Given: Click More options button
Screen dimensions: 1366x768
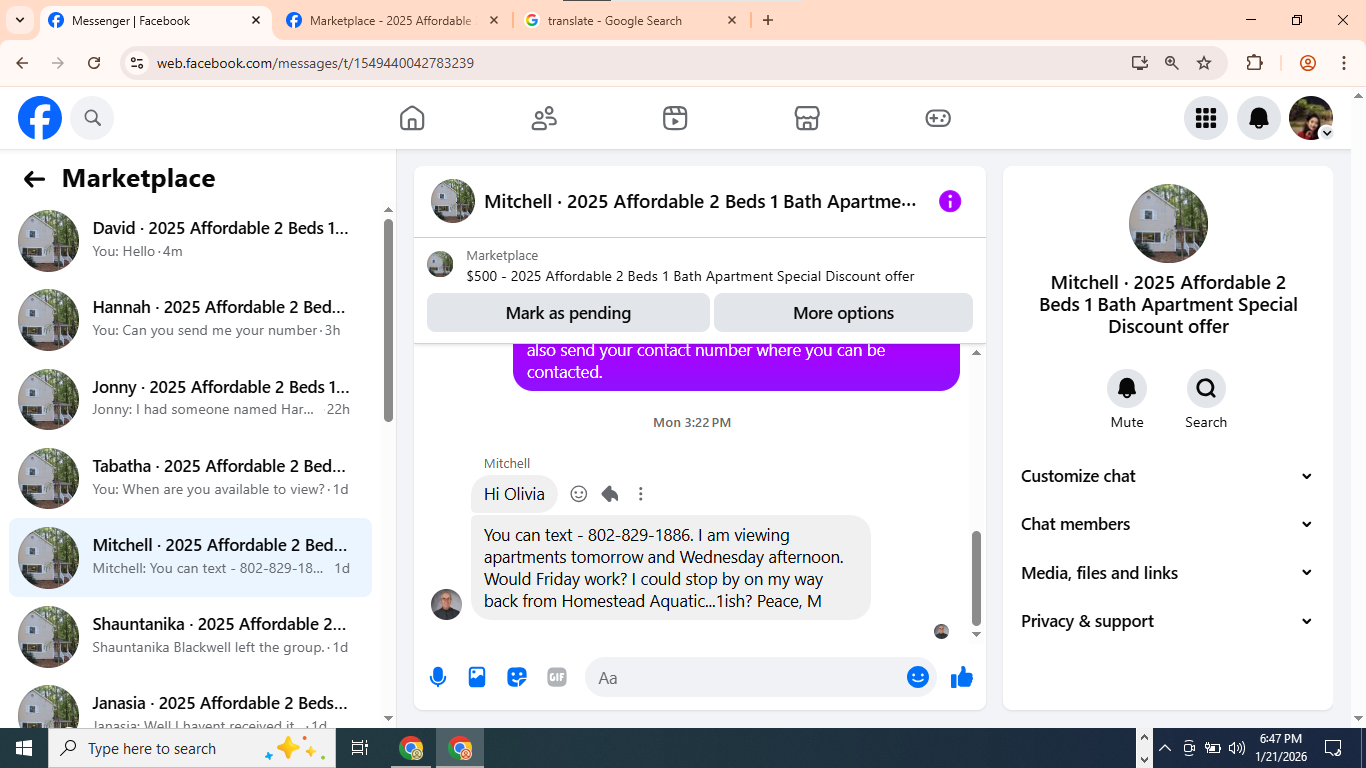Looking at the screenshot, I should tap(843, 313).
